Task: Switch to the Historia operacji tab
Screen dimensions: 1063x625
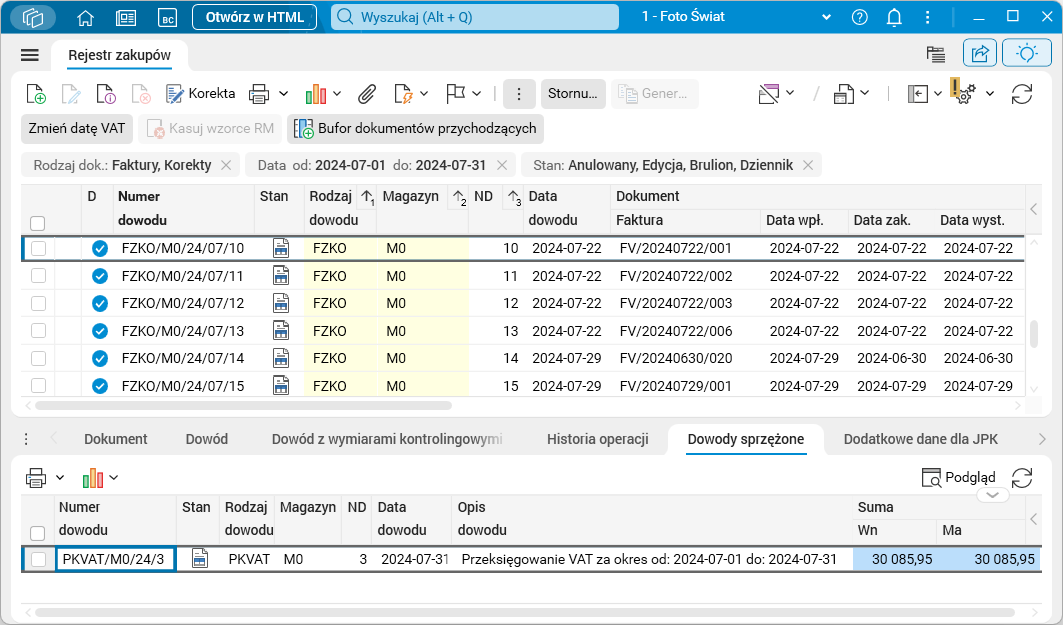Action: 597,439
